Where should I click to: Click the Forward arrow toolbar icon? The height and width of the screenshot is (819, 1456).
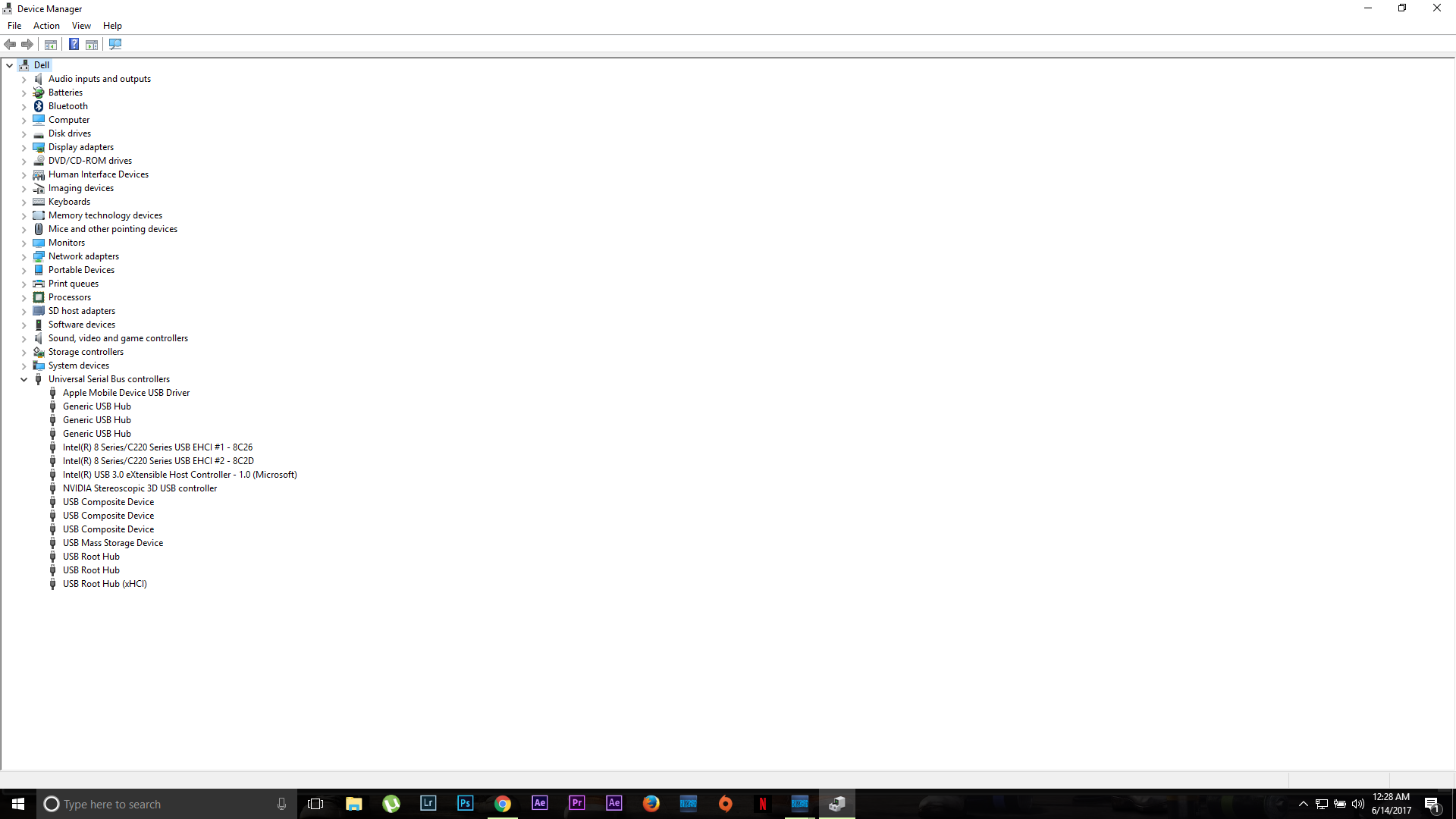pyautogui.click(x=27, y=45)
